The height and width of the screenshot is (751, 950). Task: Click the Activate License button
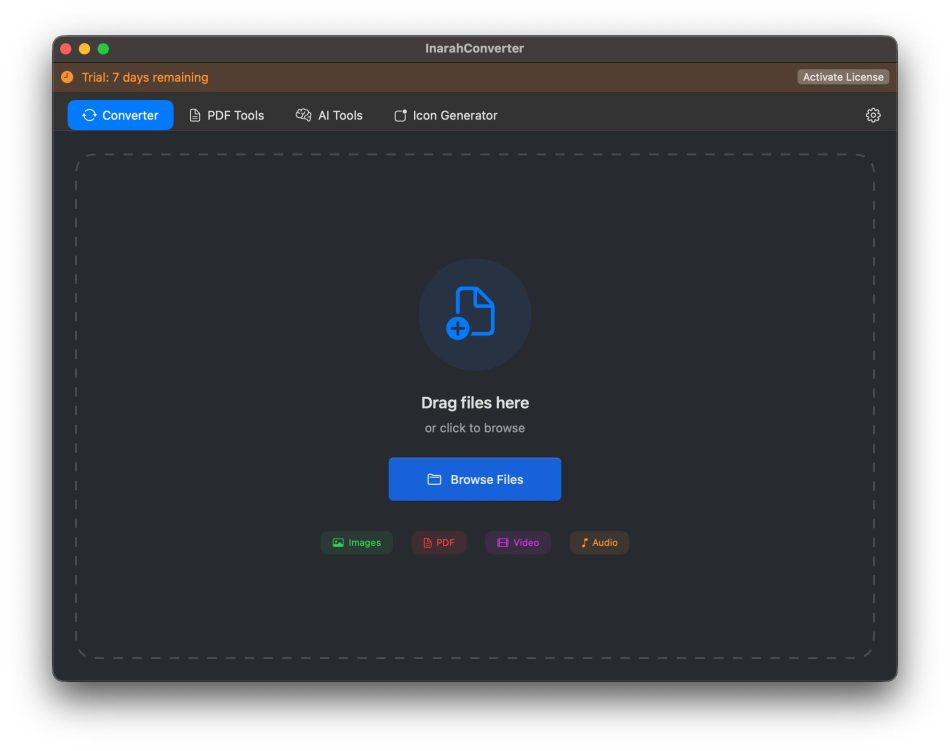tap(842, 76)
